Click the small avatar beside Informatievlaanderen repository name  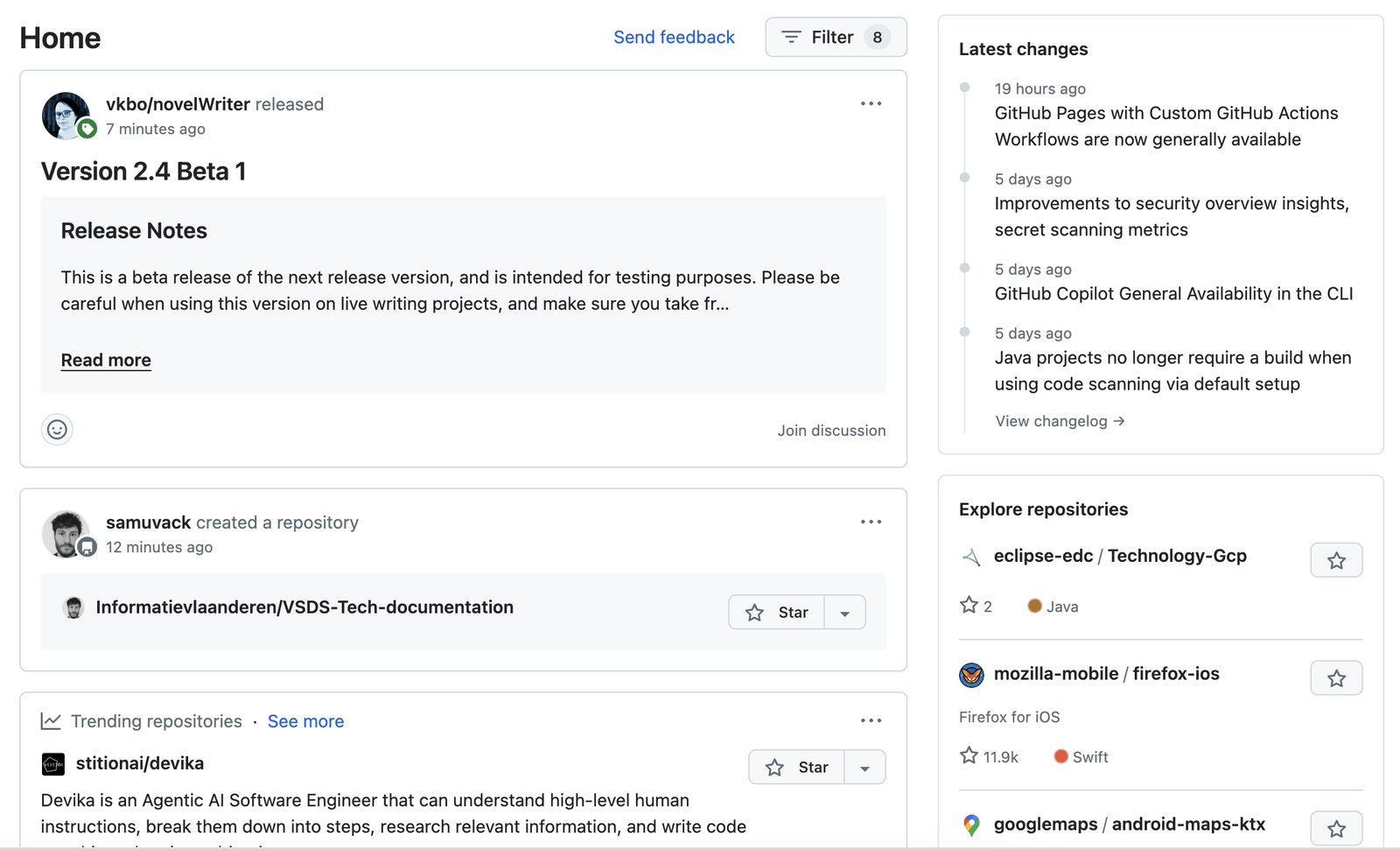click(x=74, y=607)
